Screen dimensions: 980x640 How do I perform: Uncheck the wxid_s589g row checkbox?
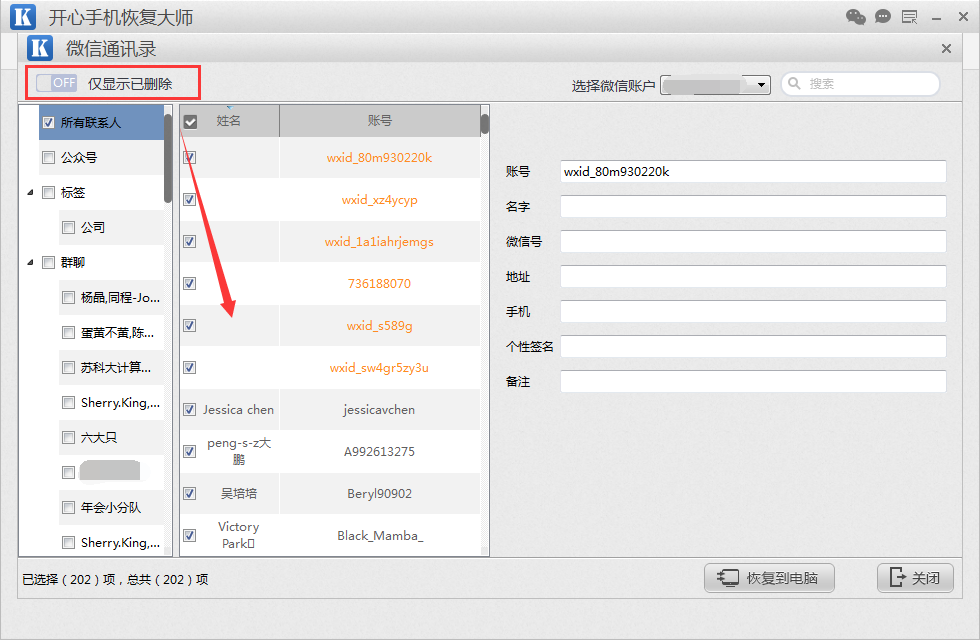pyautogui.click(x=189, y=326)
